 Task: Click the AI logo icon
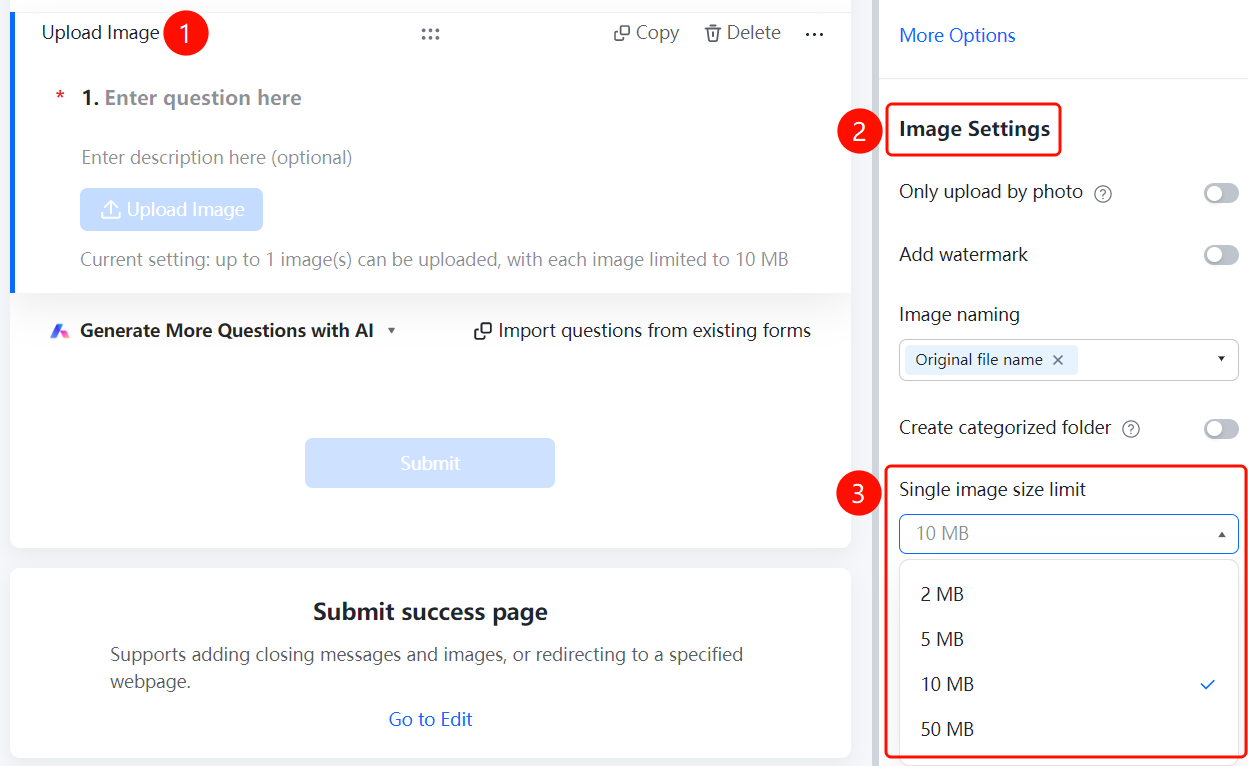(60, 331)
